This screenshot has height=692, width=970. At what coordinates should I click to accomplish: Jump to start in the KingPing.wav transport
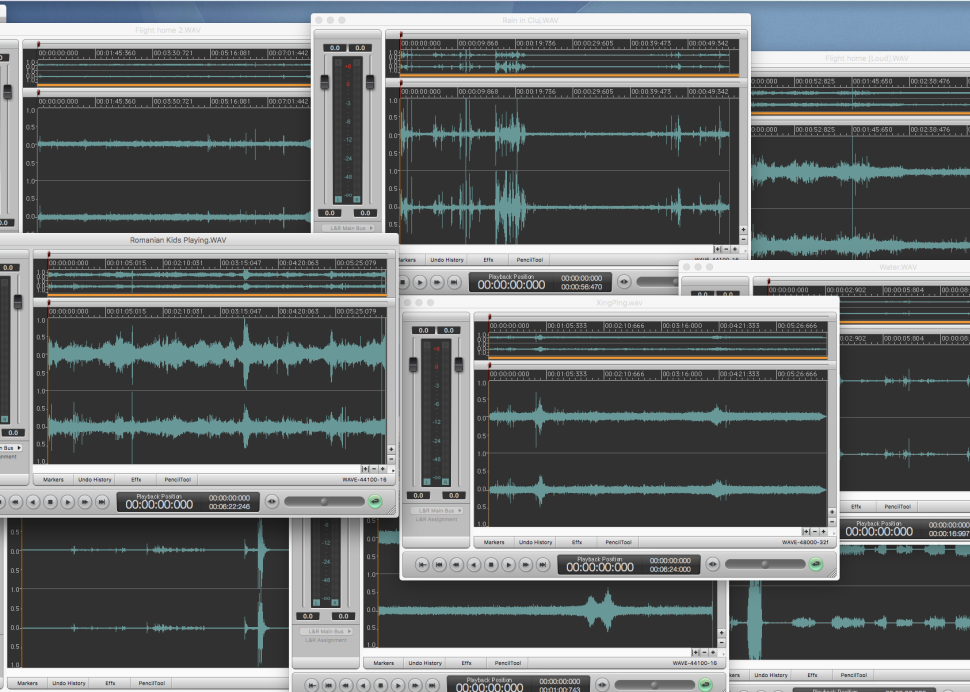click(423, 565)
